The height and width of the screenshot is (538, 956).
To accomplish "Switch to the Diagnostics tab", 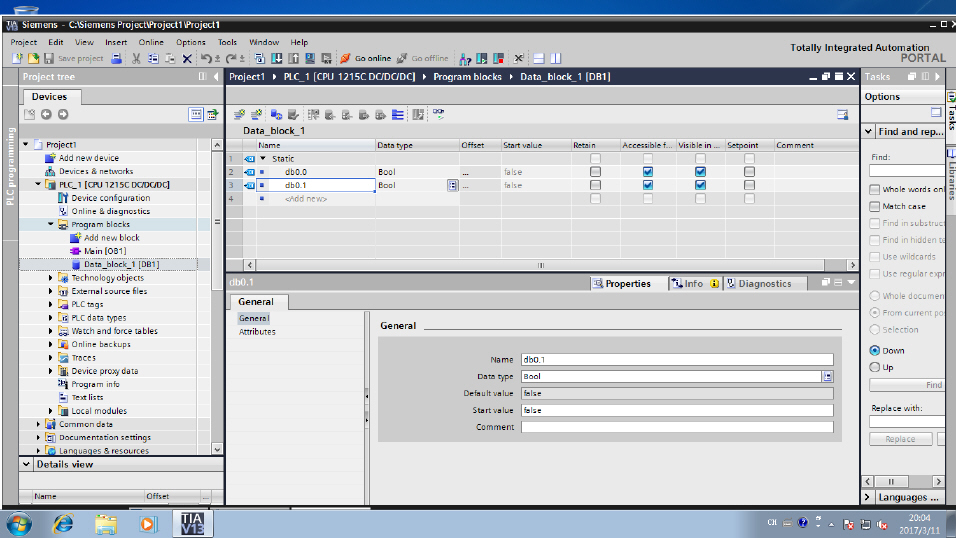I will [x=765, y=284].
